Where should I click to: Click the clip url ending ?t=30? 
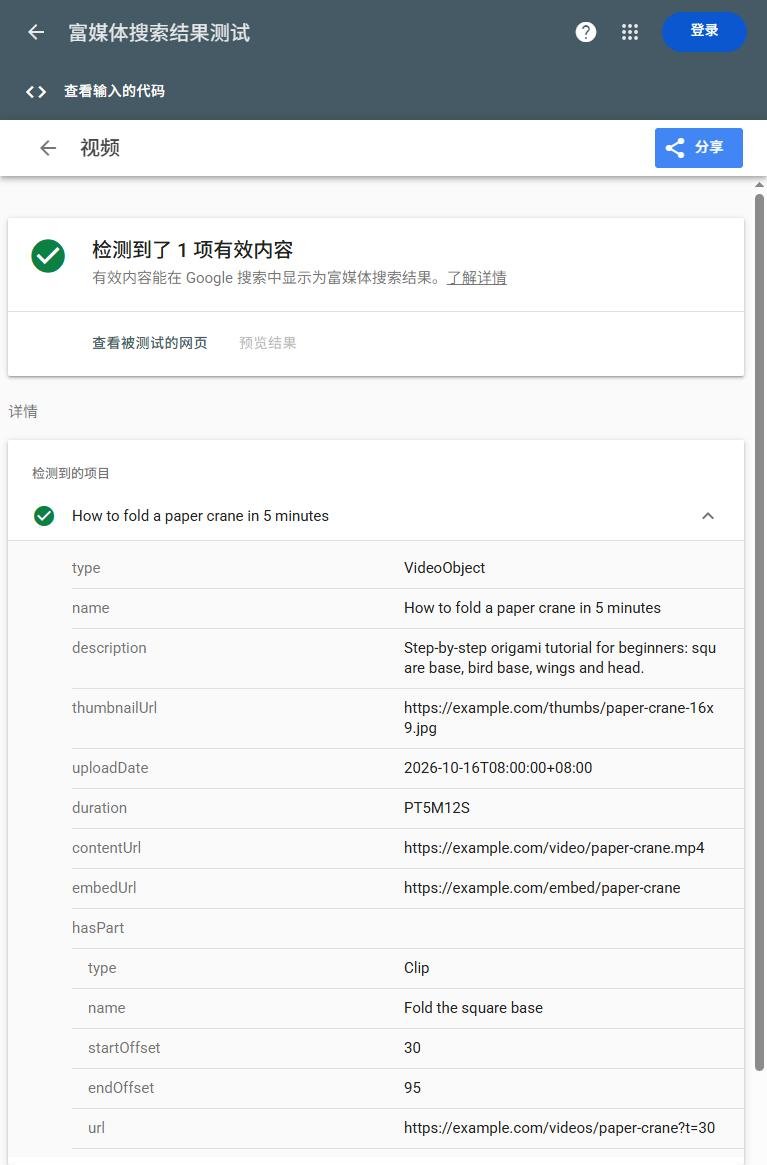560,1128
